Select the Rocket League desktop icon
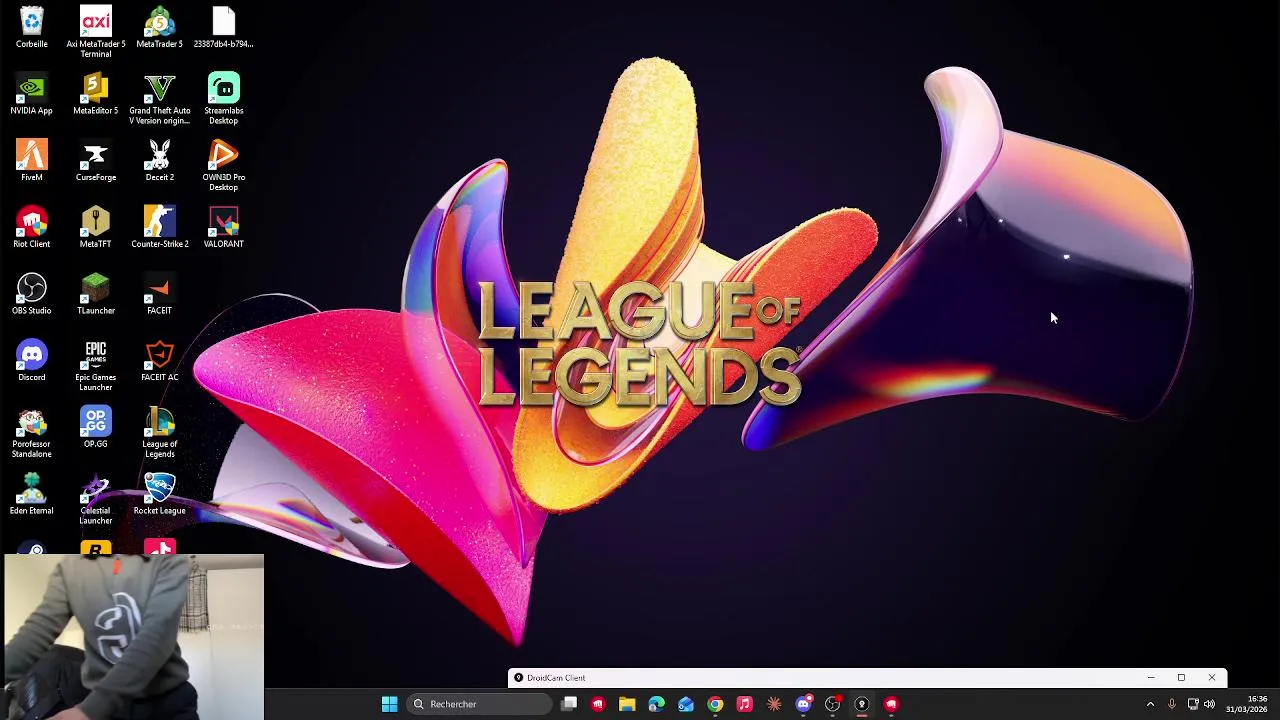The height and width of the screenshot is (720, 1280). click(x=160, y=494)
